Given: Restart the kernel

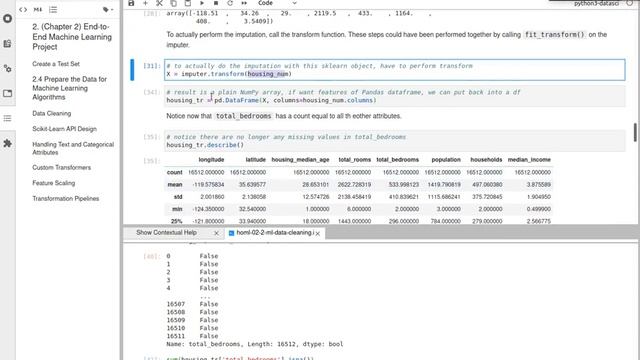Looking at the screenshot, I should coord(230,3).
